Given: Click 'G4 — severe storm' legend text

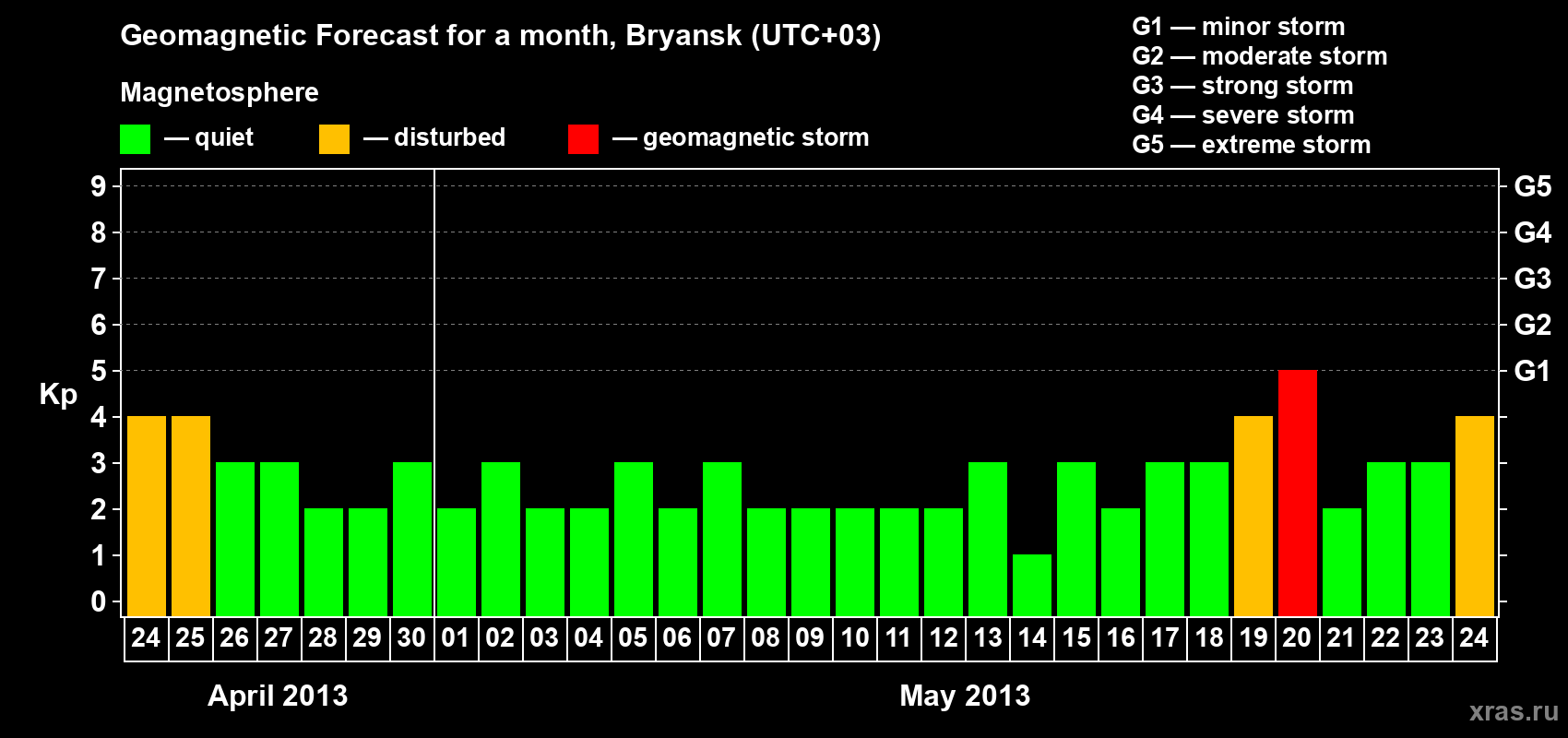Looking at the screenshot, I should [x=1243, y=115].
